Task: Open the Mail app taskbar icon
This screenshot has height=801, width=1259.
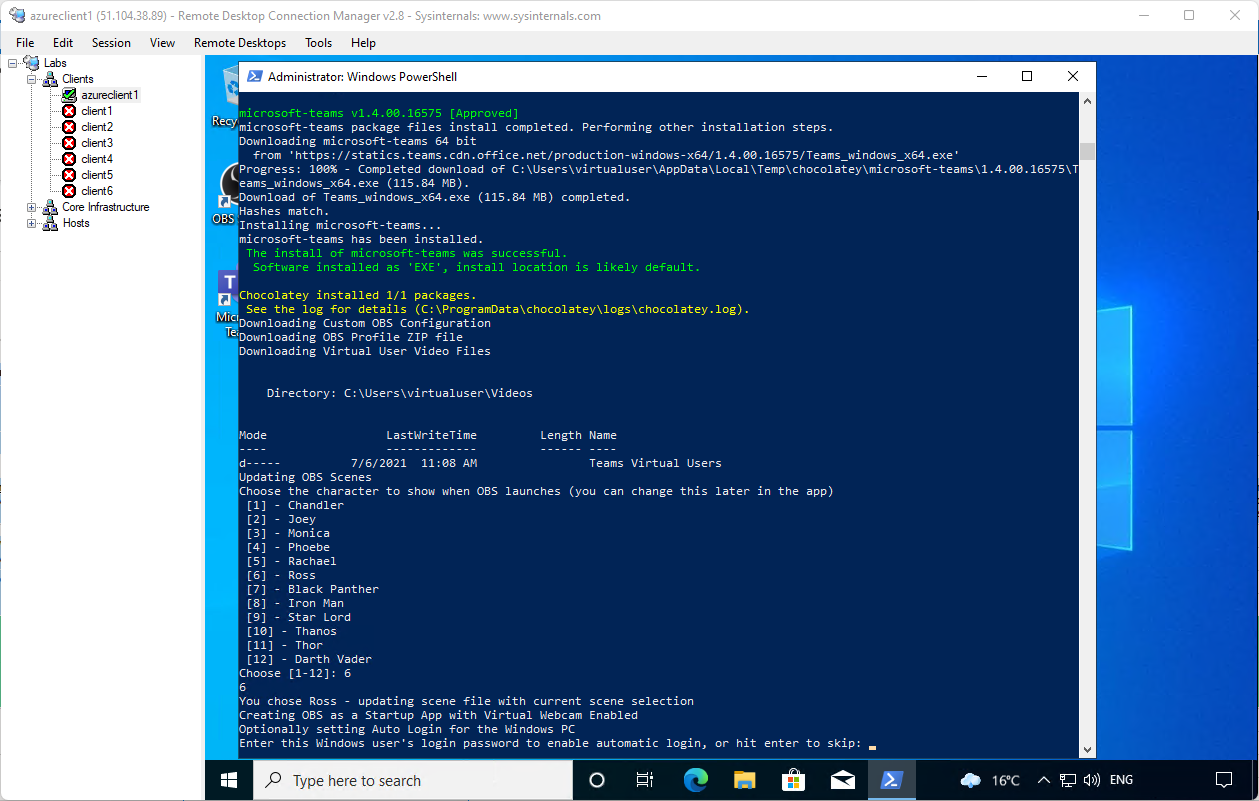Action: (x=842, y=780)
